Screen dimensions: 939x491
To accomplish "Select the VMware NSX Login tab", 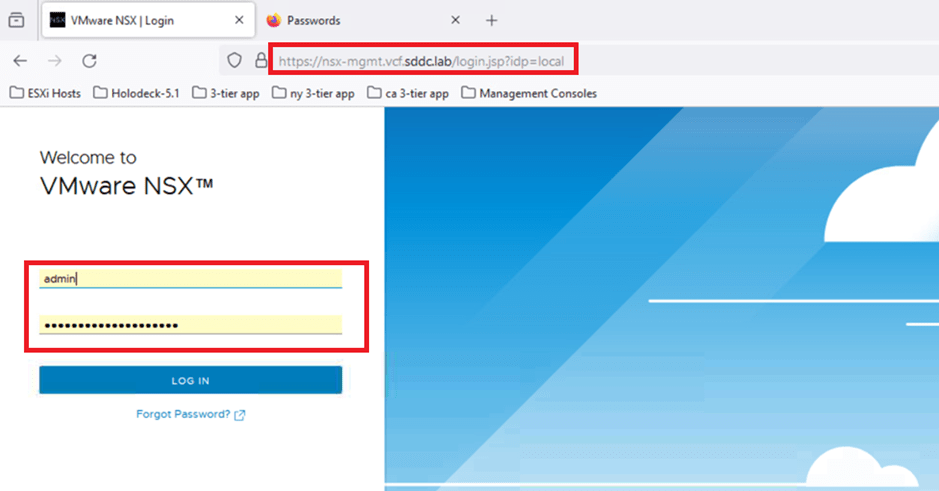I will pos(140,20).
